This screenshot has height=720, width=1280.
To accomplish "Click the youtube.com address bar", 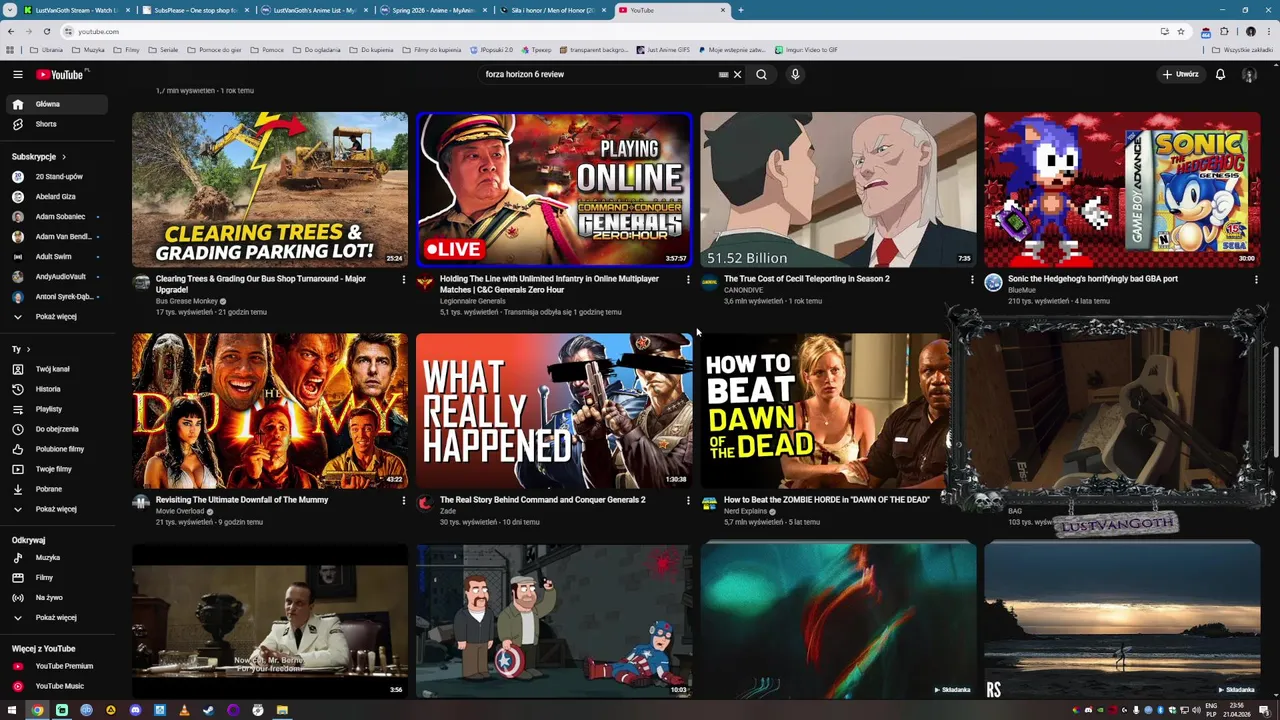I will point(600,31).
